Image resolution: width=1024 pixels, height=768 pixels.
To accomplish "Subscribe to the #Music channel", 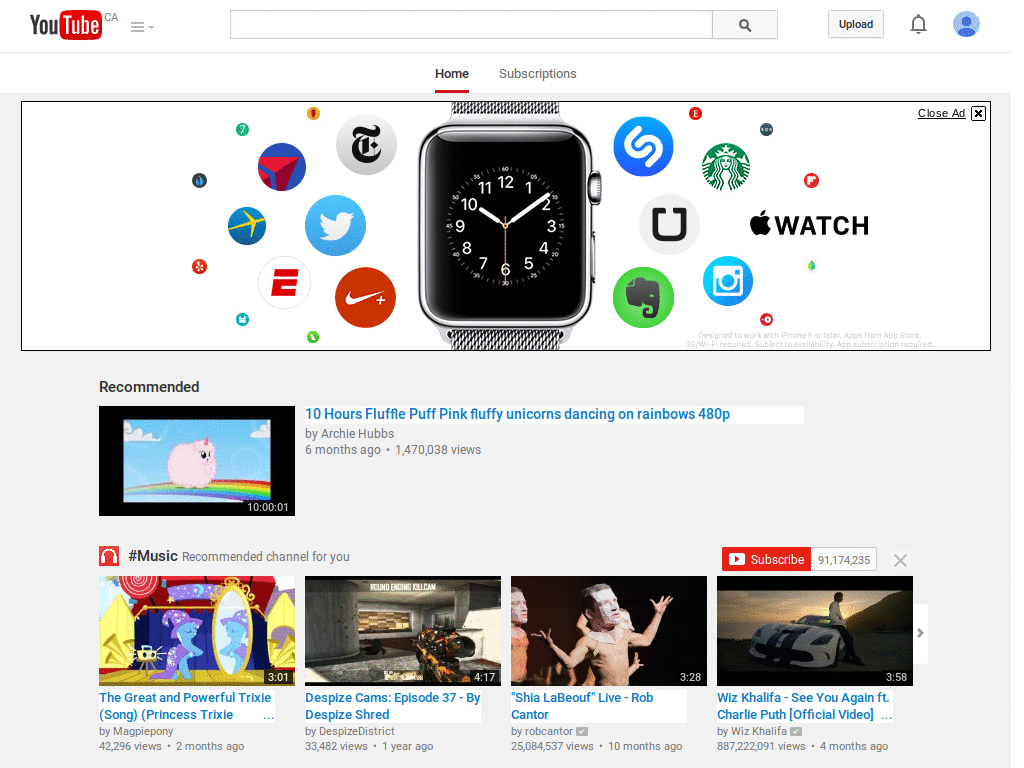I will pyautogui.click(x=767, y=560).
